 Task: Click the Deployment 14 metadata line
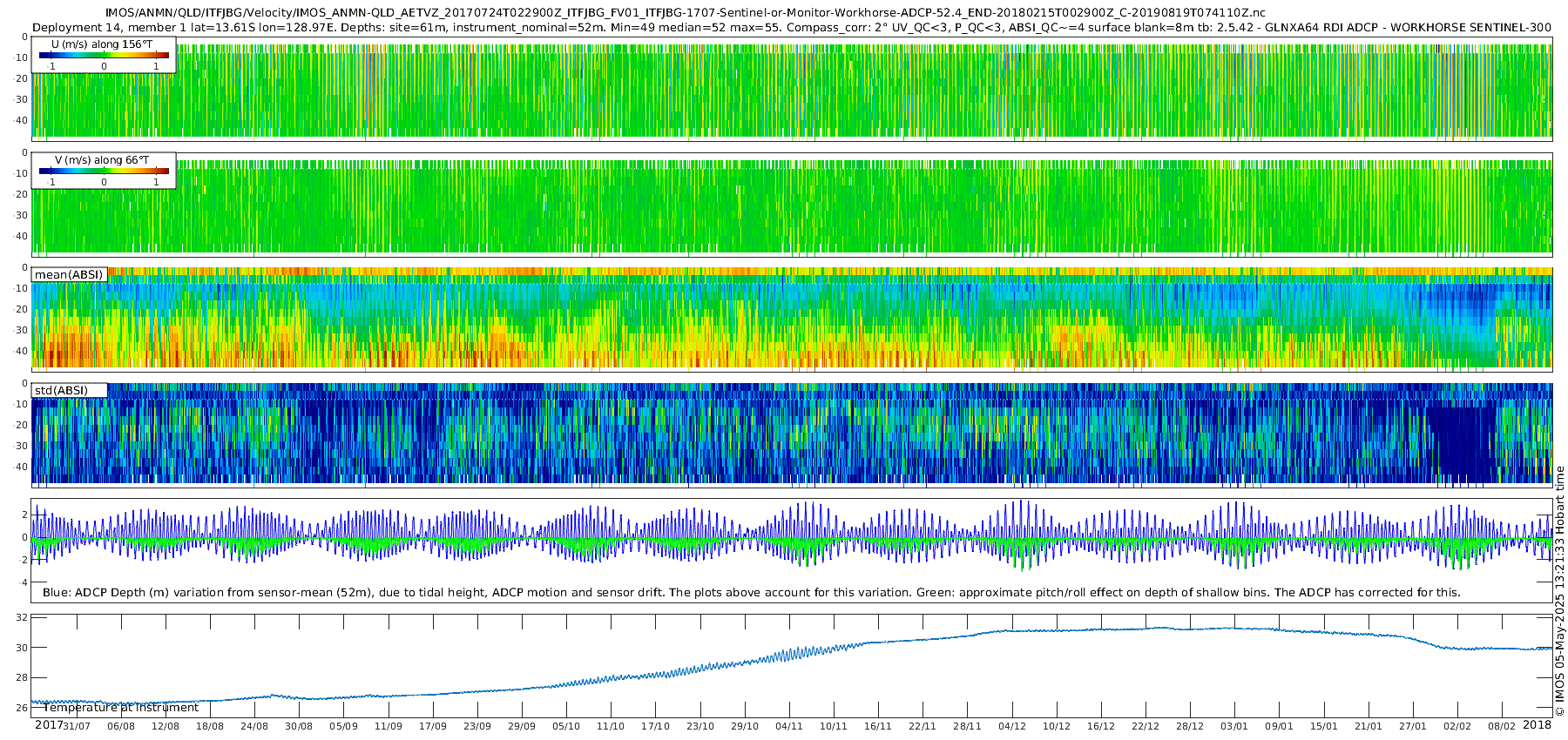pos(792,27)
